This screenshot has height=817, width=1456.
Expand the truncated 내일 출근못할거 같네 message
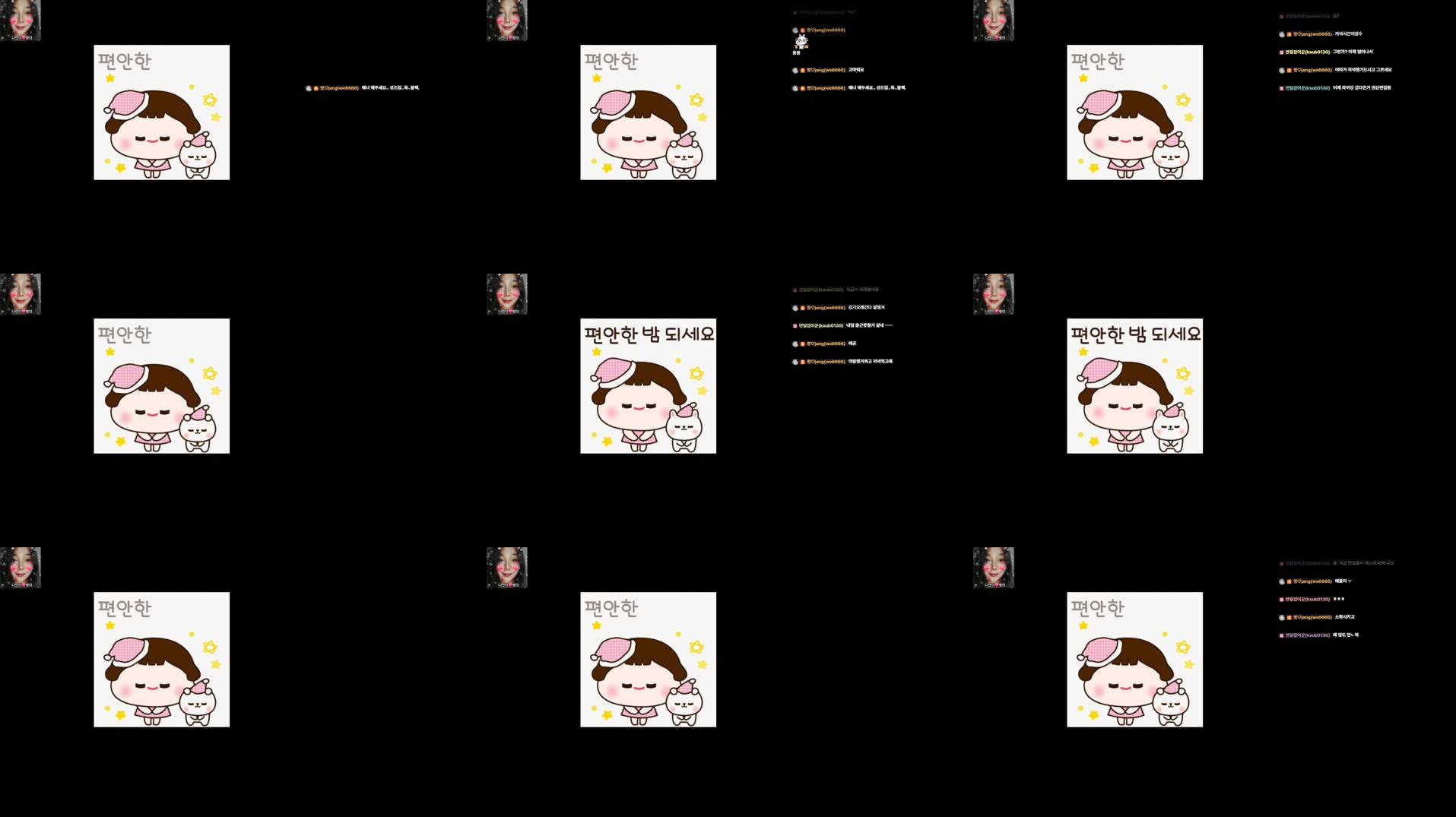tap(871, 325)
